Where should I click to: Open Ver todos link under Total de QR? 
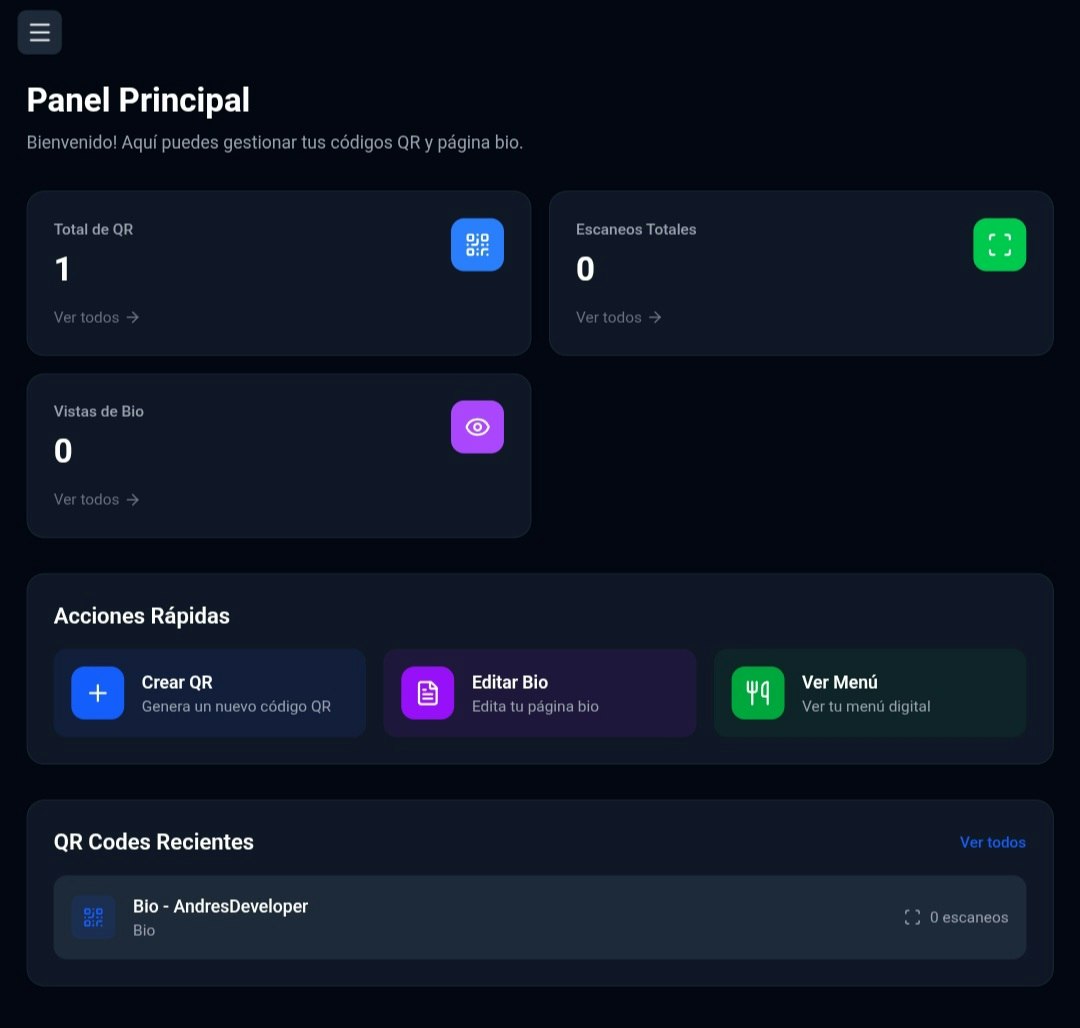96,317
